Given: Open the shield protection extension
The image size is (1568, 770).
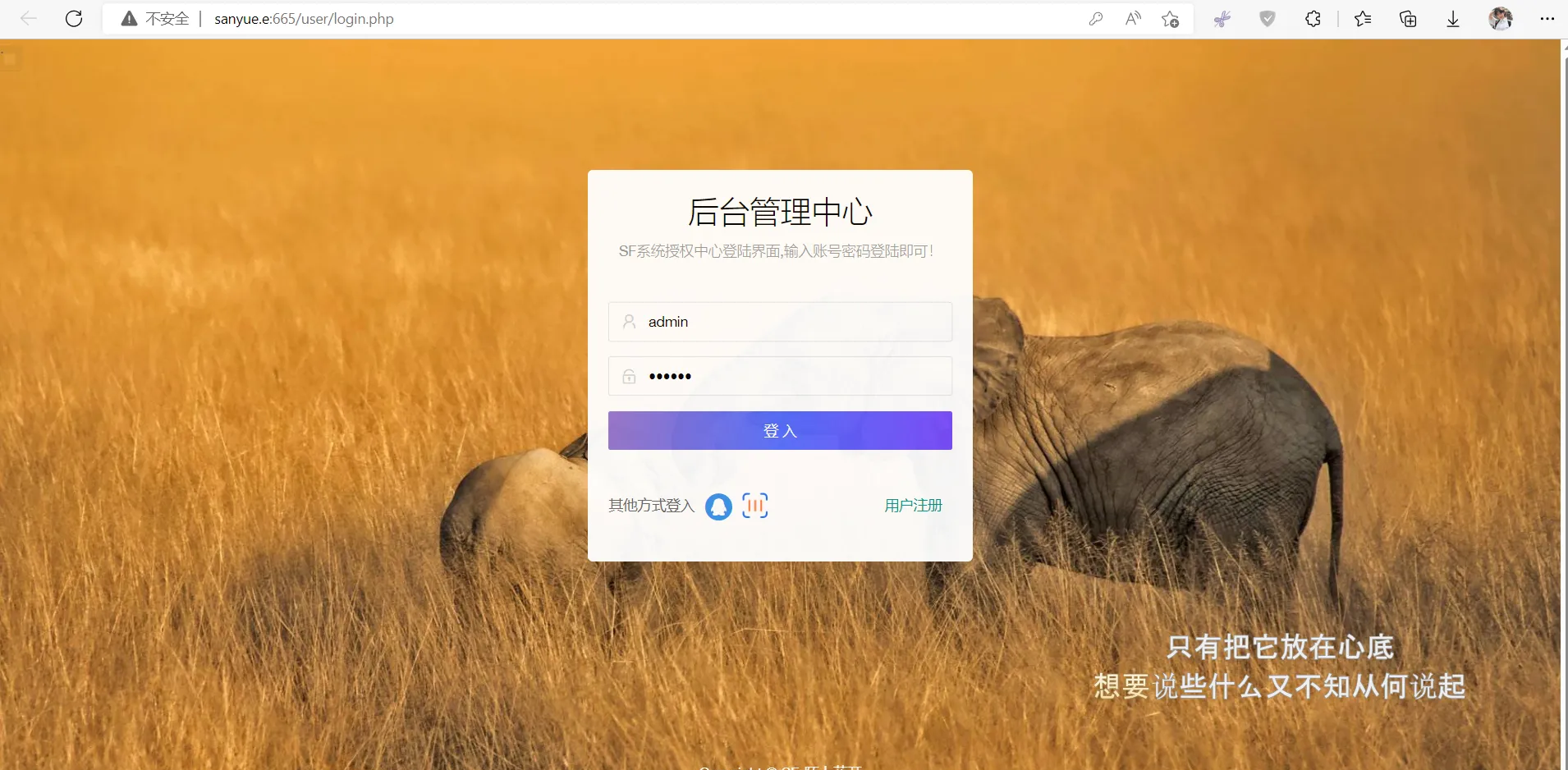Looking at the screenshot, I should pos(1267,18).
